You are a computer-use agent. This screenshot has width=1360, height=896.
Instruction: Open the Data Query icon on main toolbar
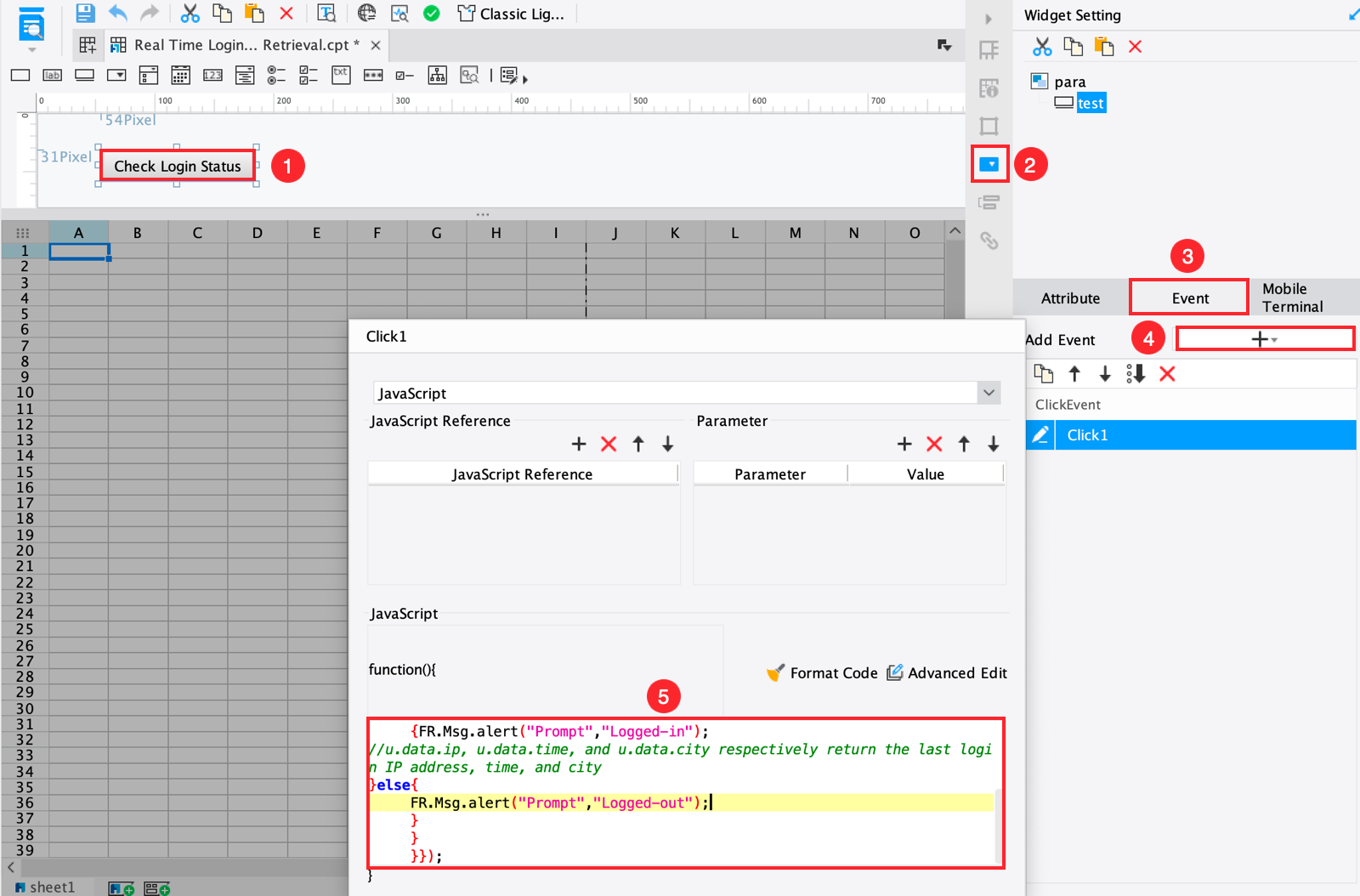point(399,14)
